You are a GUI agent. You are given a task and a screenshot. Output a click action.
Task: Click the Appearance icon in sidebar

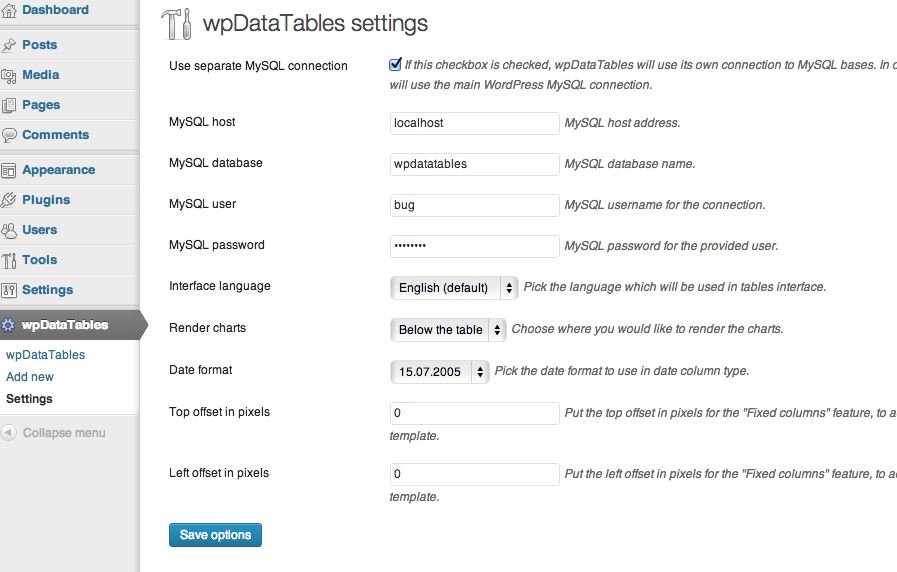9,170
